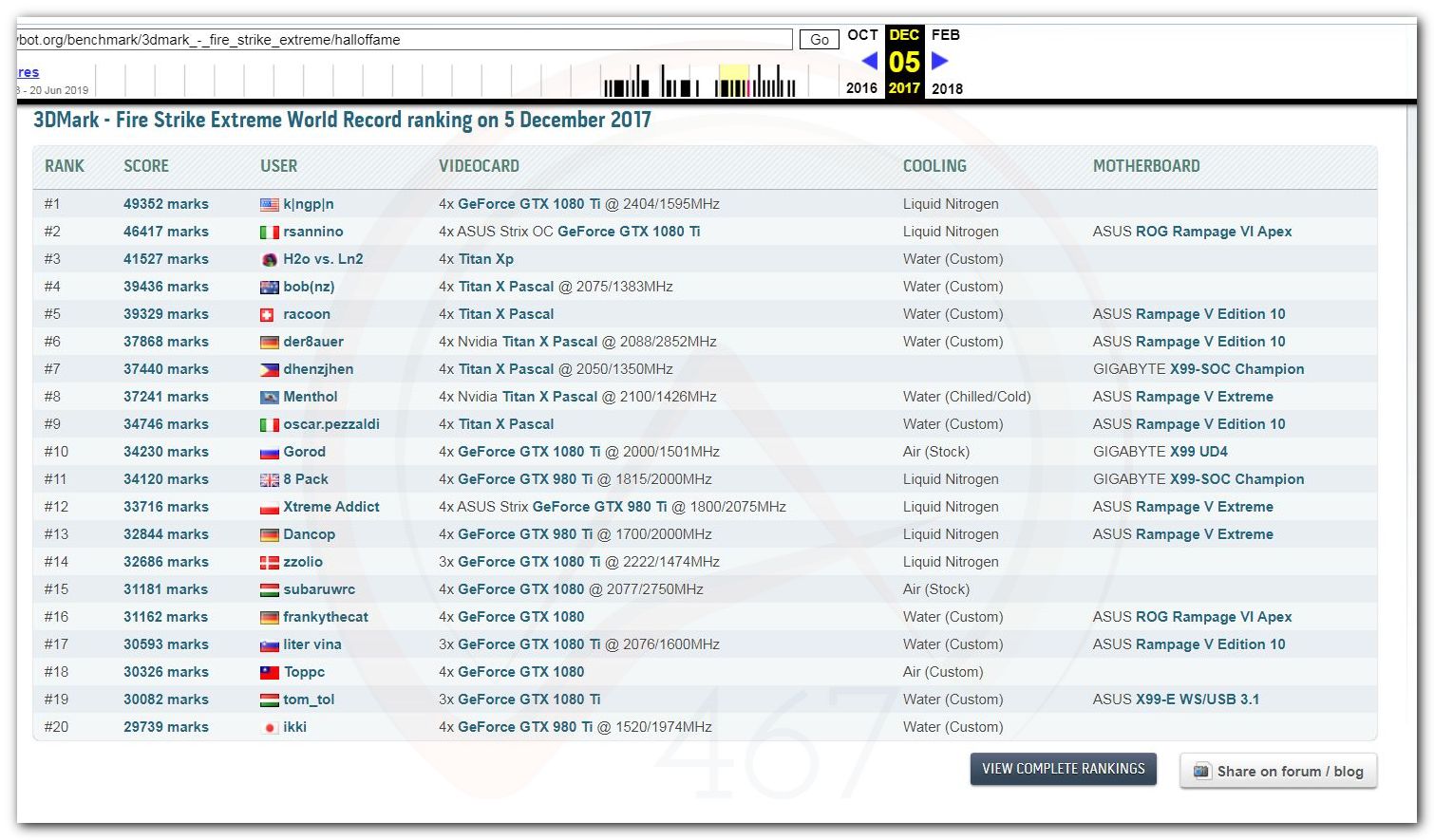
Task: Click the Philippine flag beside dhenzjhen
Action: point(270,369)
